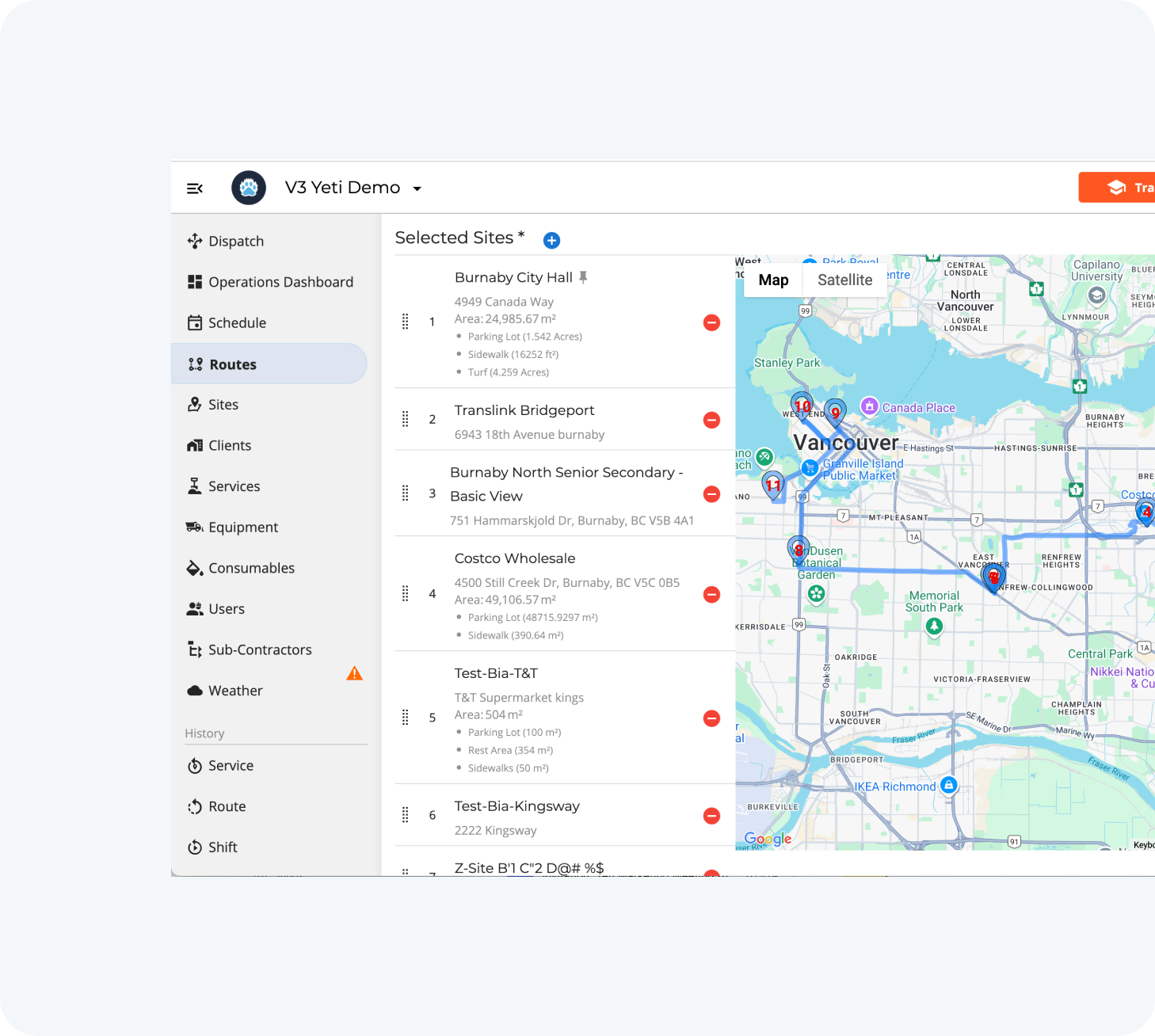Click Granville Island Public Market label
This screenshot has height=1036, width=1155.
coord(862,470)
